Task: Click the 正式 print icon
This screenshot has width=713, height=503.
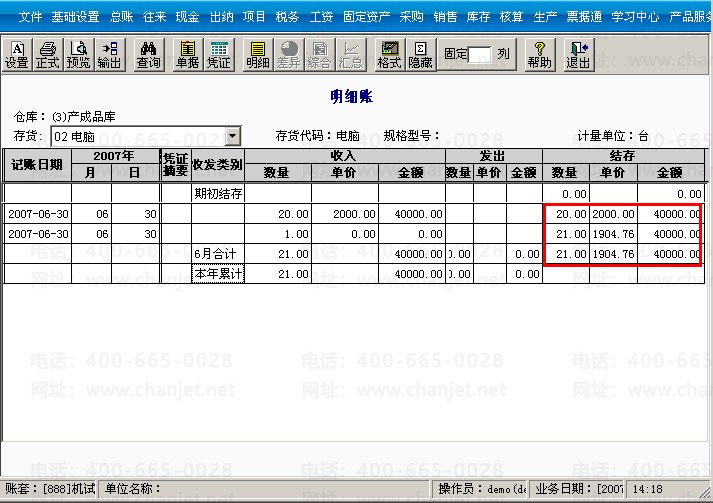Action: coord(48,55)
